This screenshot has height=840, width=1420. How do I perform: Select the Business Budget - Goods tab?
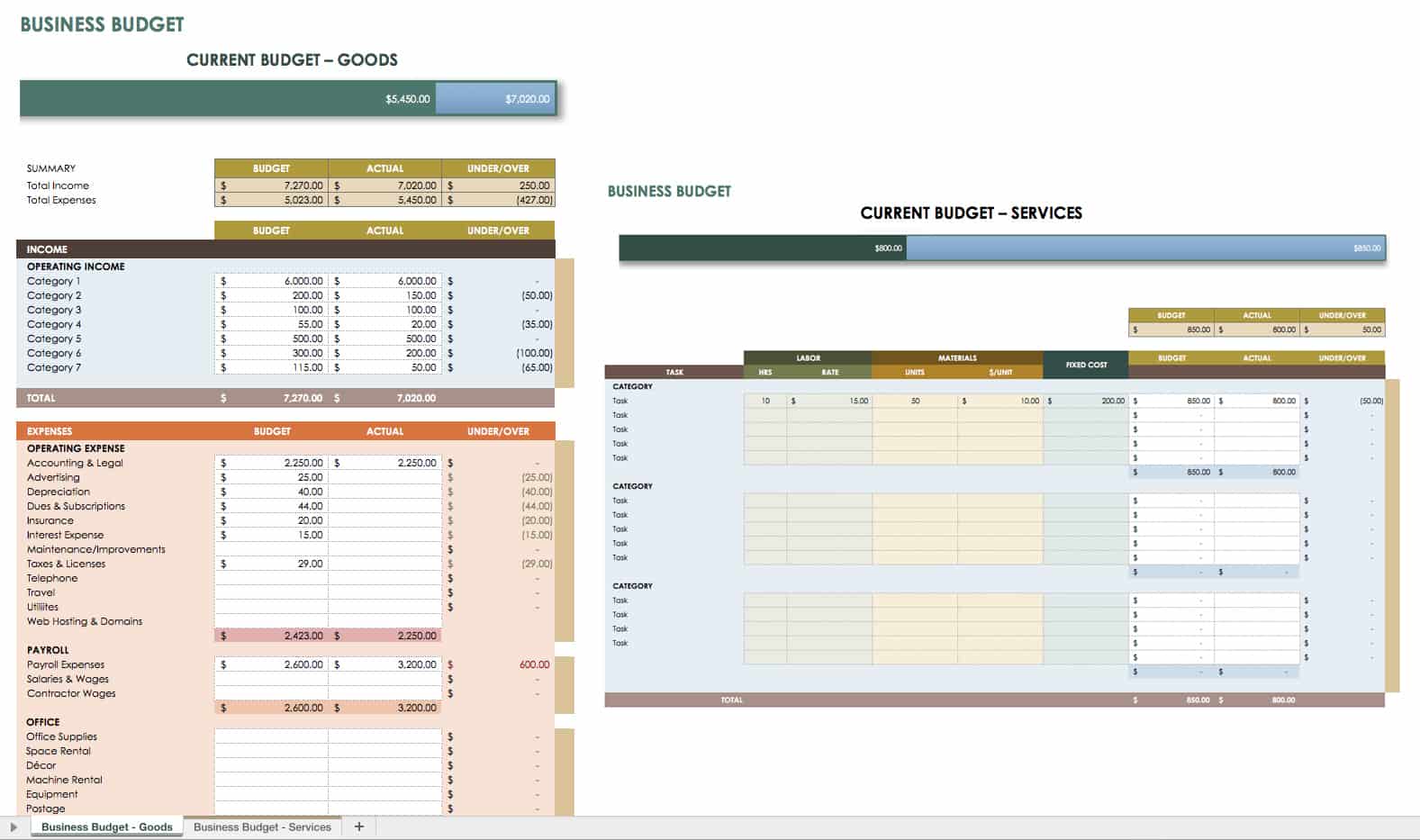tap(106, 826)
